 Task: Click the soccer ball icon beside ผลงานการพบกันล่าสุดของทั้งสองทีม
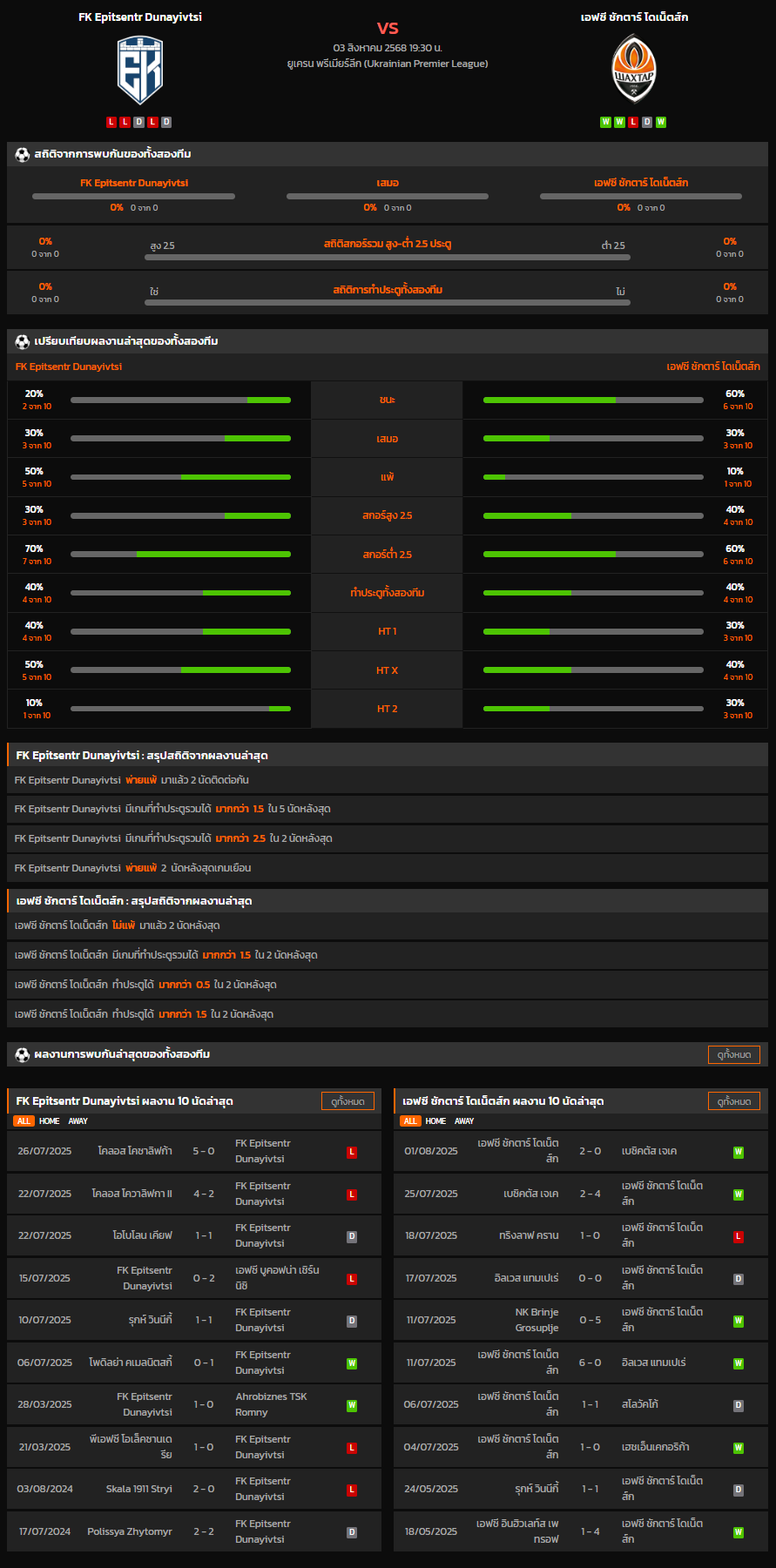23,1054
